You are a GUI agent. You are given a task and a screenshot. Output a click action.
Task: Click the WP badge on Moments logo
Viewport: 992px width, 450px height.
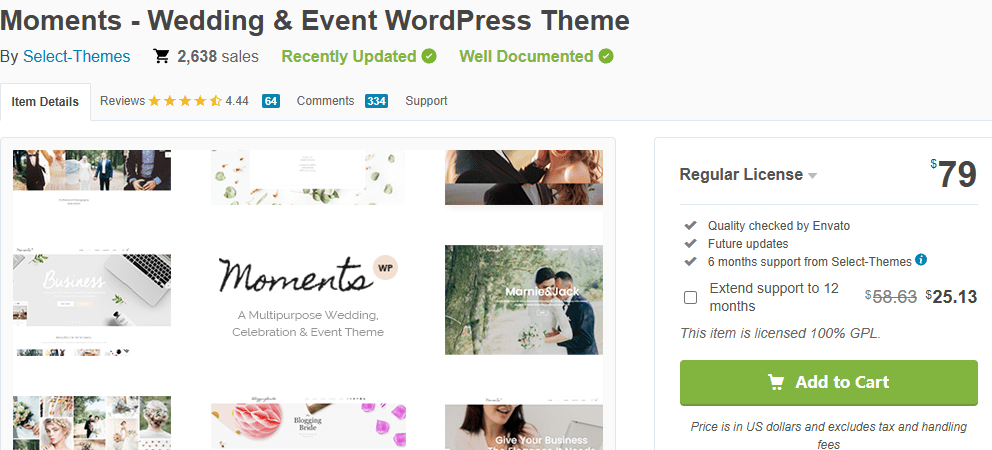click(384, 268)
